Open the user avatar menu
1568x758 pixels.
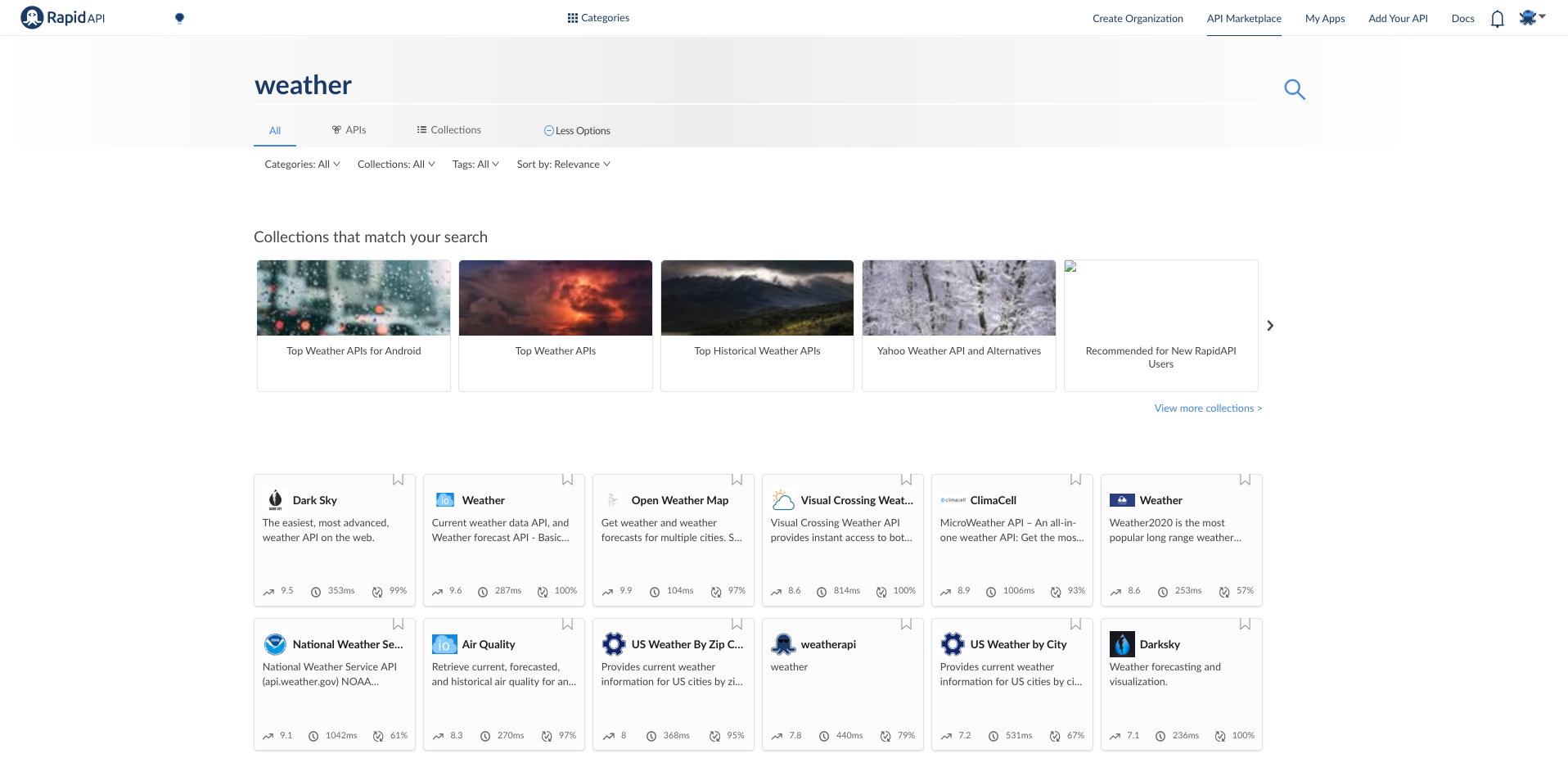coord(1531,17)
